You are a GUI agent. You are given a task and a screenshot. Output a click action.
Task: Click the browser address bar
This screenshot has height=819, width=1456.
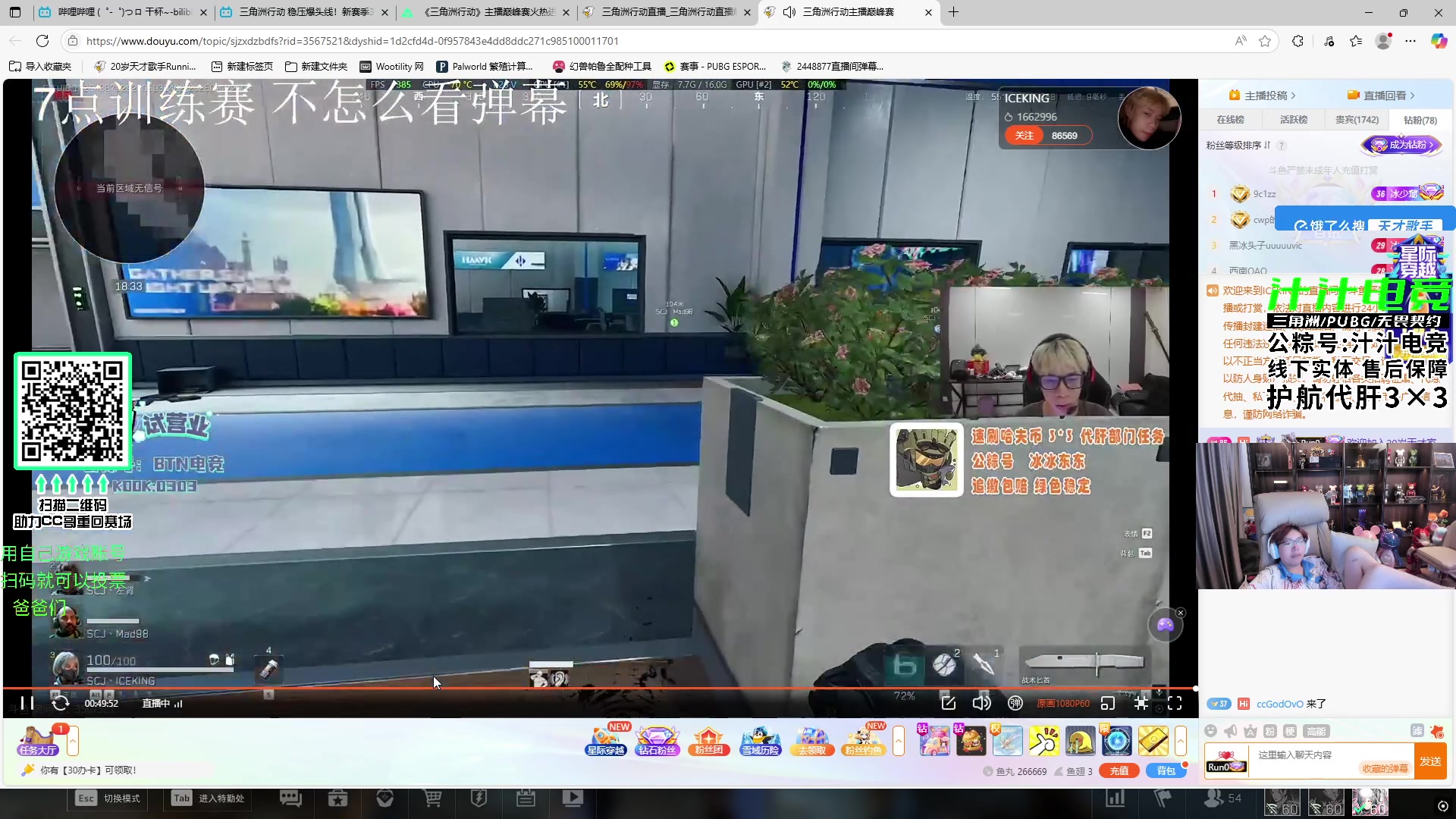(x=652, y=41)
